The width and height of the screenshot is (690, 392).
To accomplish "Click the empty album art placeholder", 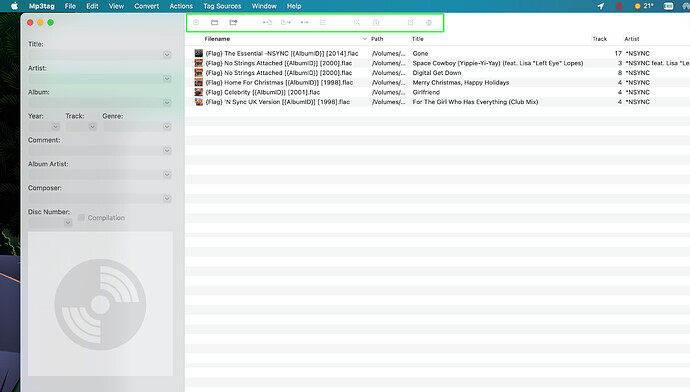I will tap(100, 304).
